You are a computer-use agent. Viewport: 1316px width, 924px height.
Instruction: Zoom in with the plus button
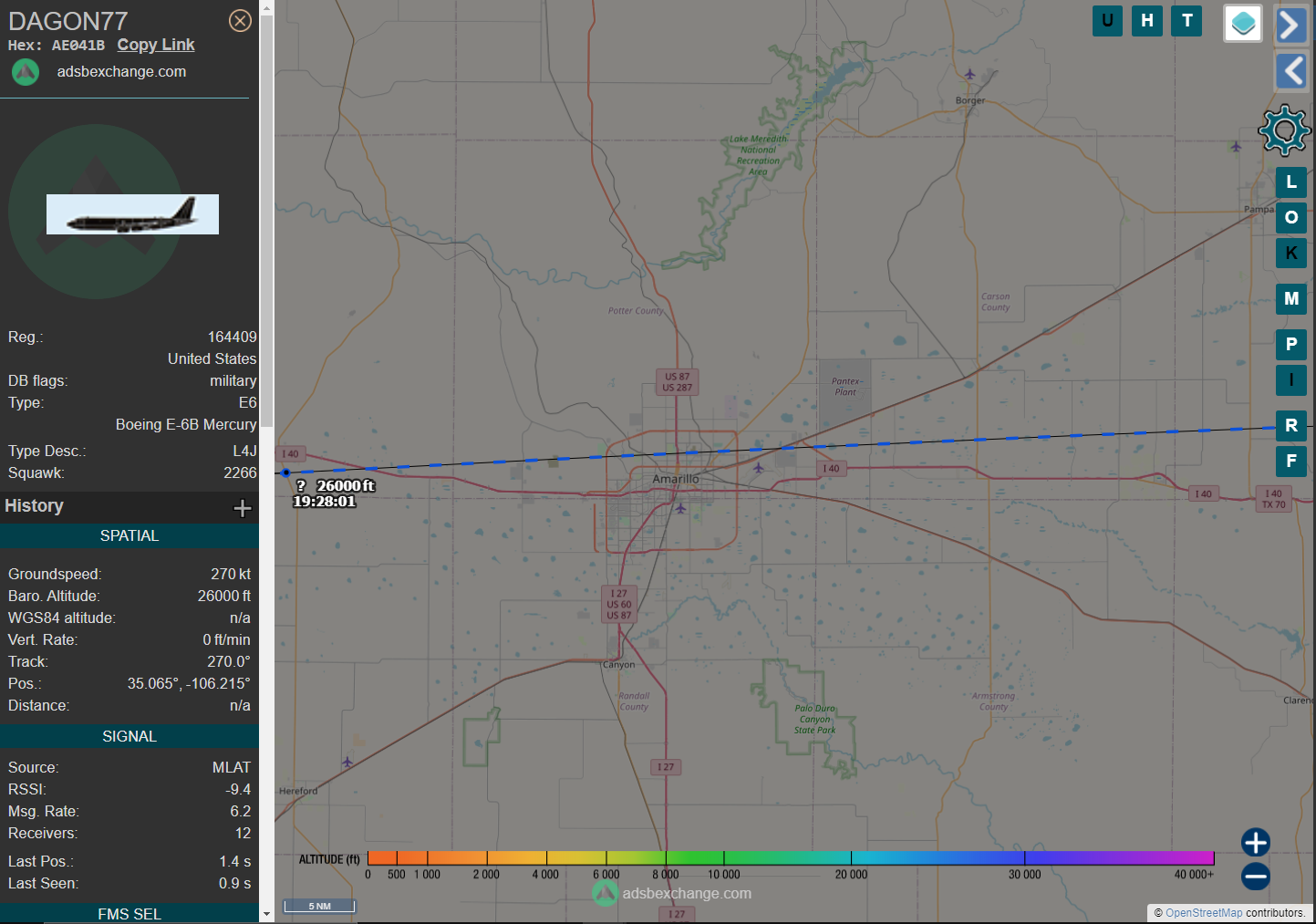click(x=1256, y=842)
